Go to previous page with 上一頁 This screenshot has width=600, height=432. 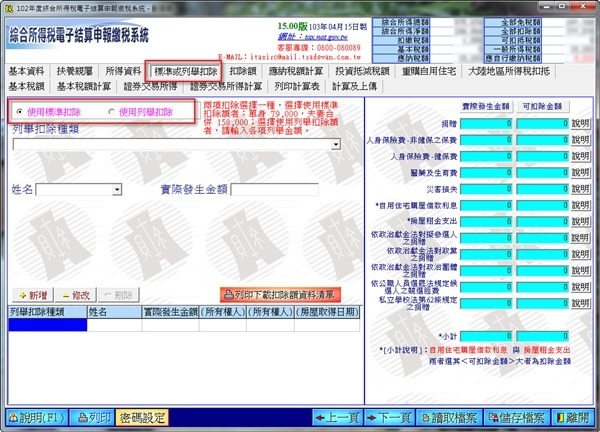[338, 418]
